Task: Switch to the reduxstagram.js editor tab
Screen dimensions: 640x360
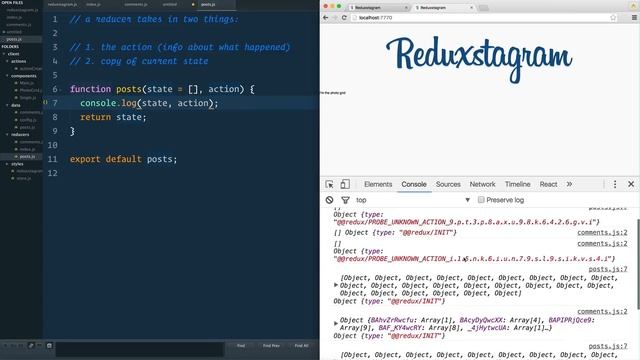Action: pyautogui.click(x=62, y=4)
